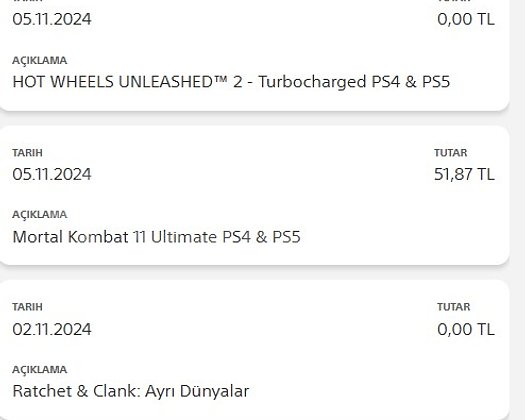Viewport: 525px width, 420px height.
Task: Click the TUTAR label on Ratchet & Clank card
Action: pyautogui.click(x=454, y=307)
